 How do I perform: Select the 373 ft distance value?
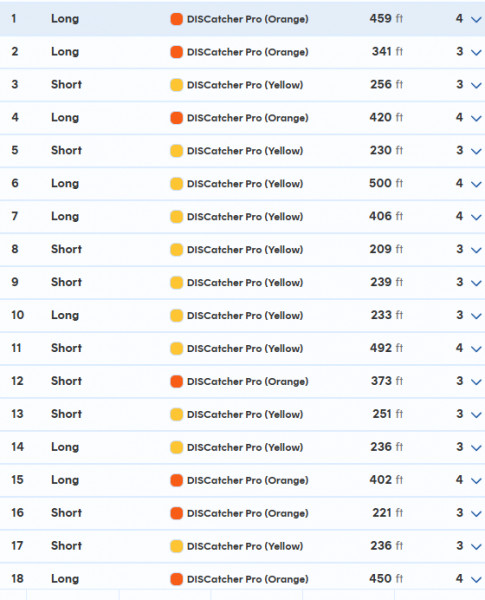click(x=387, y=380)
